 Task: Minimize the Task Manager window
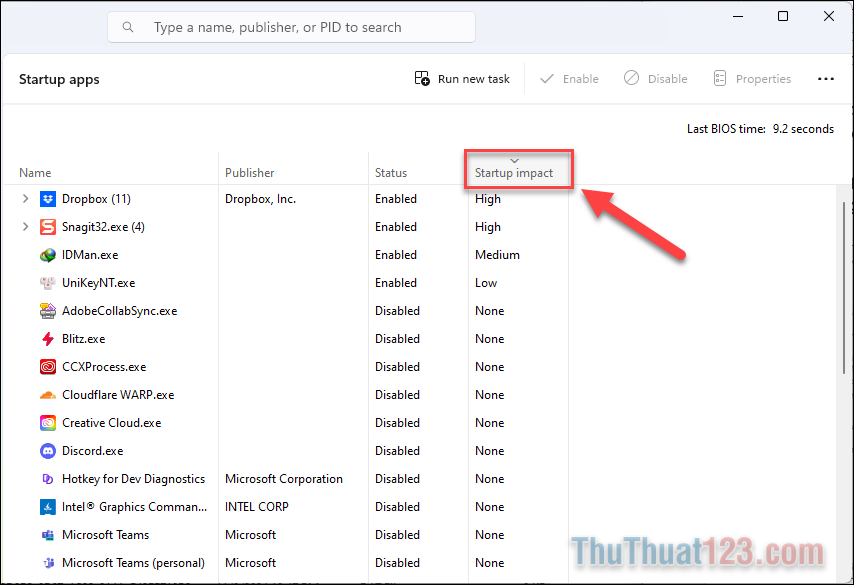pyautogui.click(x=738, y=16)
